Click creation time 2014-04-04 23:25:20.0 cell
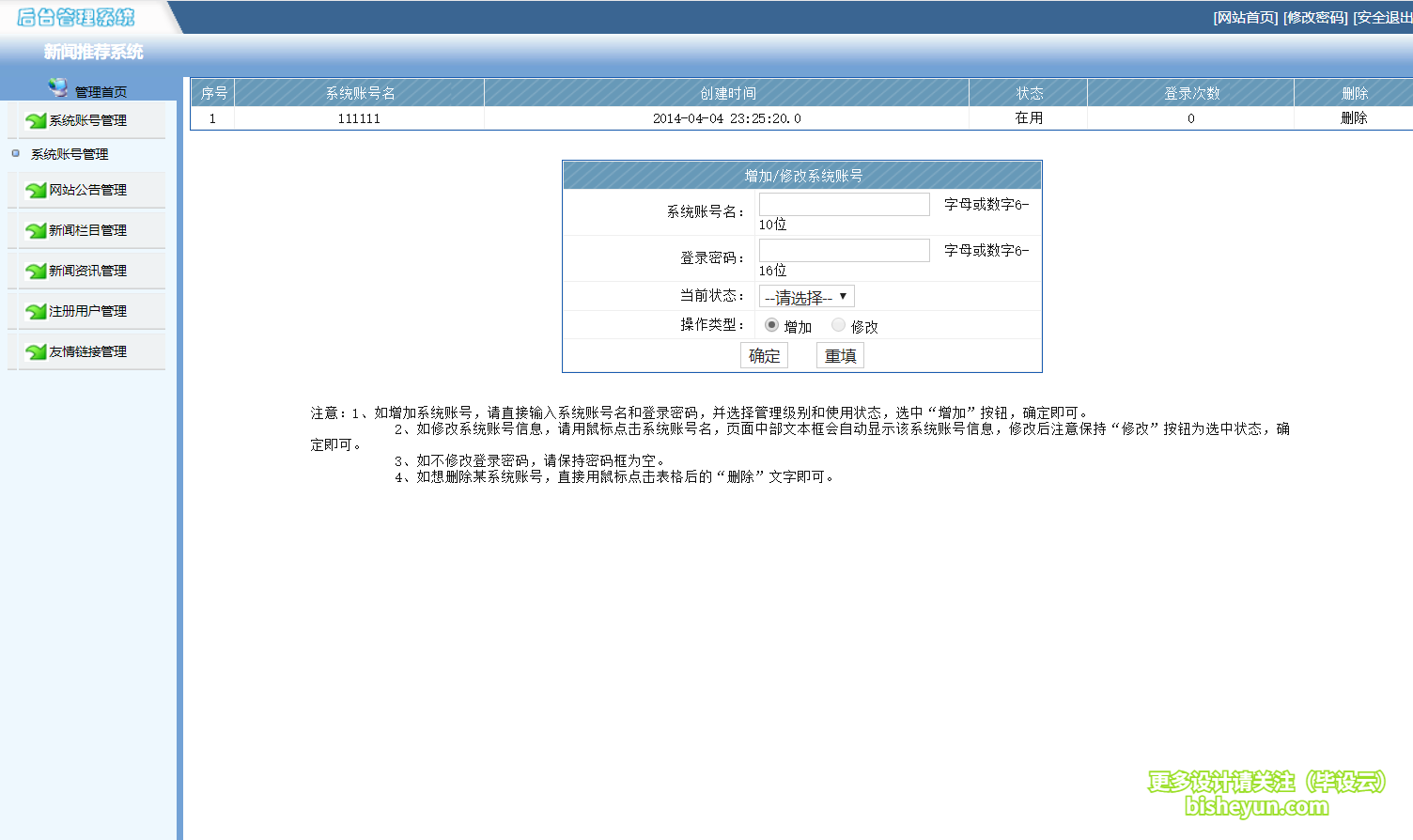This screenshot has height=840, width=1413. [727, 118]
